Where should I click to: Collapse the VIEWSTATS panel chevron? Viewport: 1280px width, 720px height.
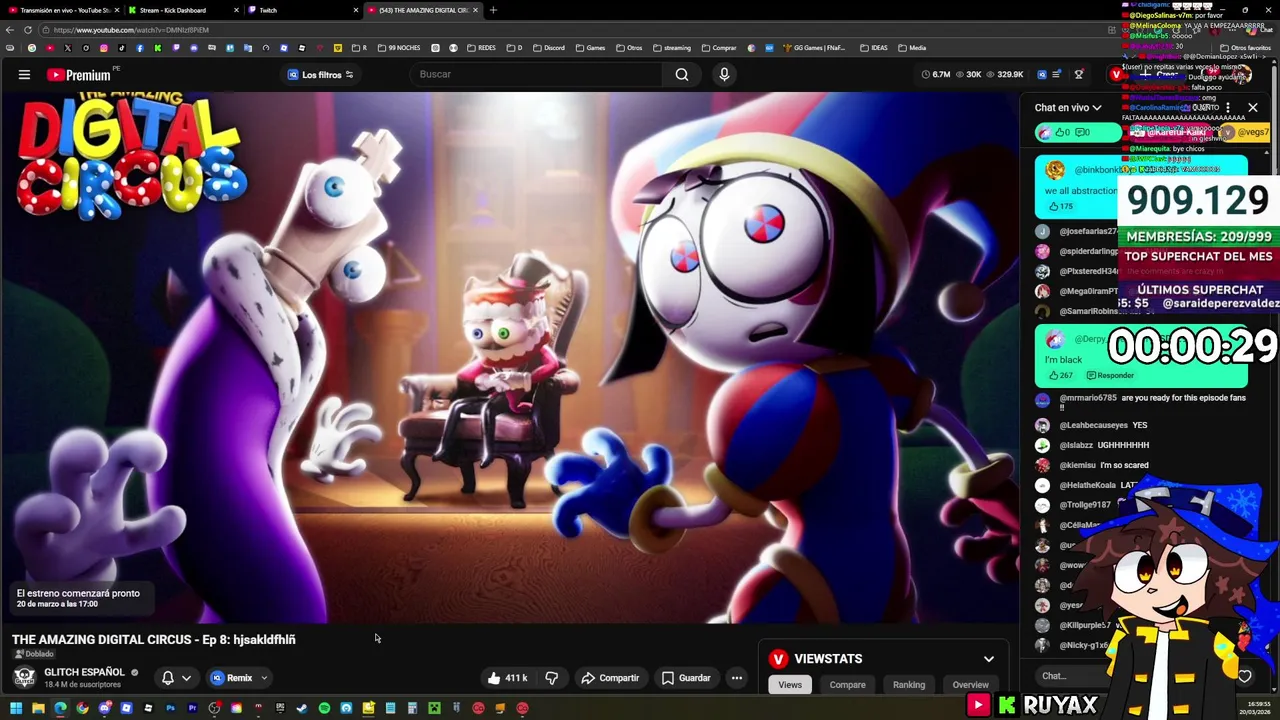click(989, 659)
